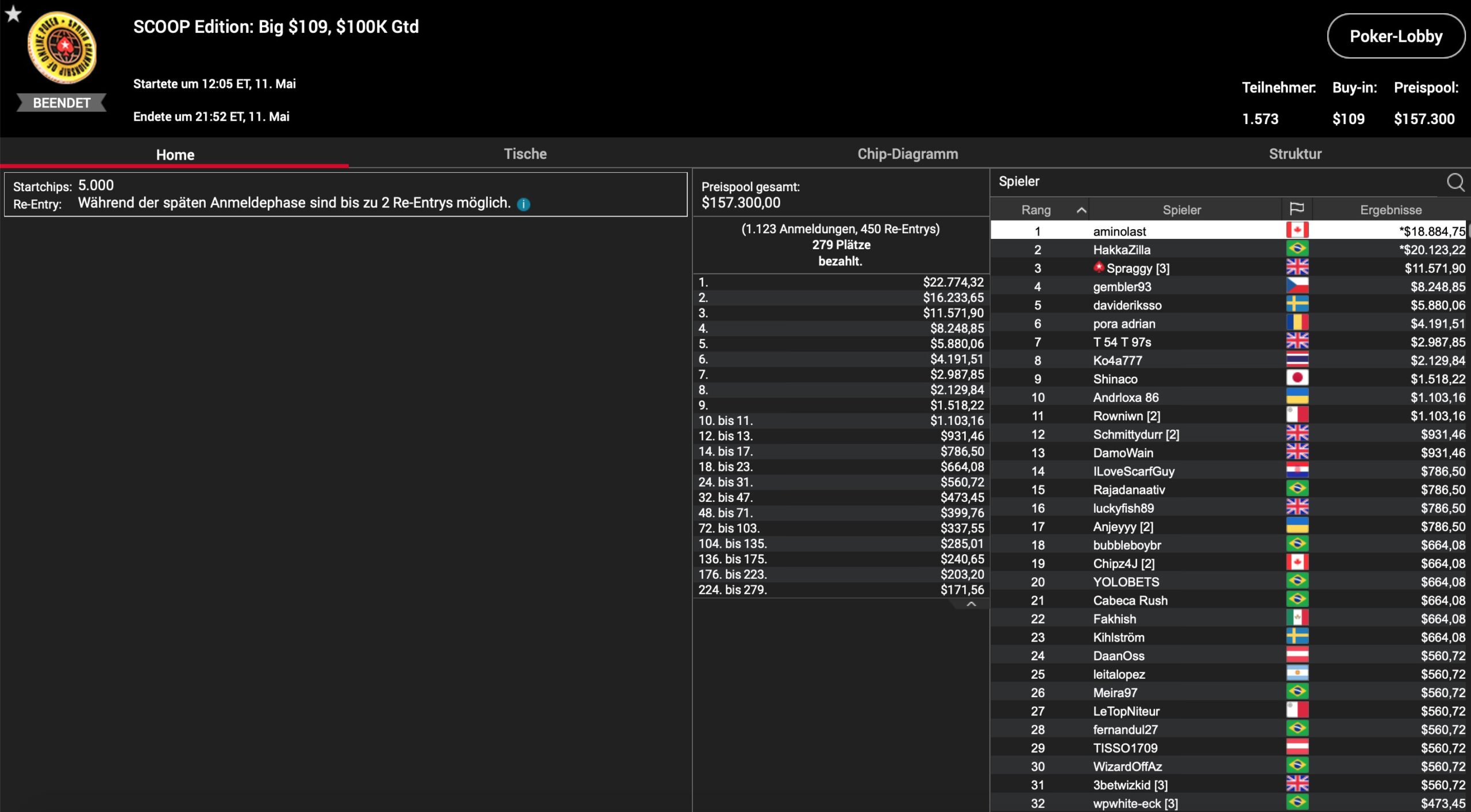Screen dimensions: 1471x812
Task: Click the flag column header icon
Action: [1296, 209]
